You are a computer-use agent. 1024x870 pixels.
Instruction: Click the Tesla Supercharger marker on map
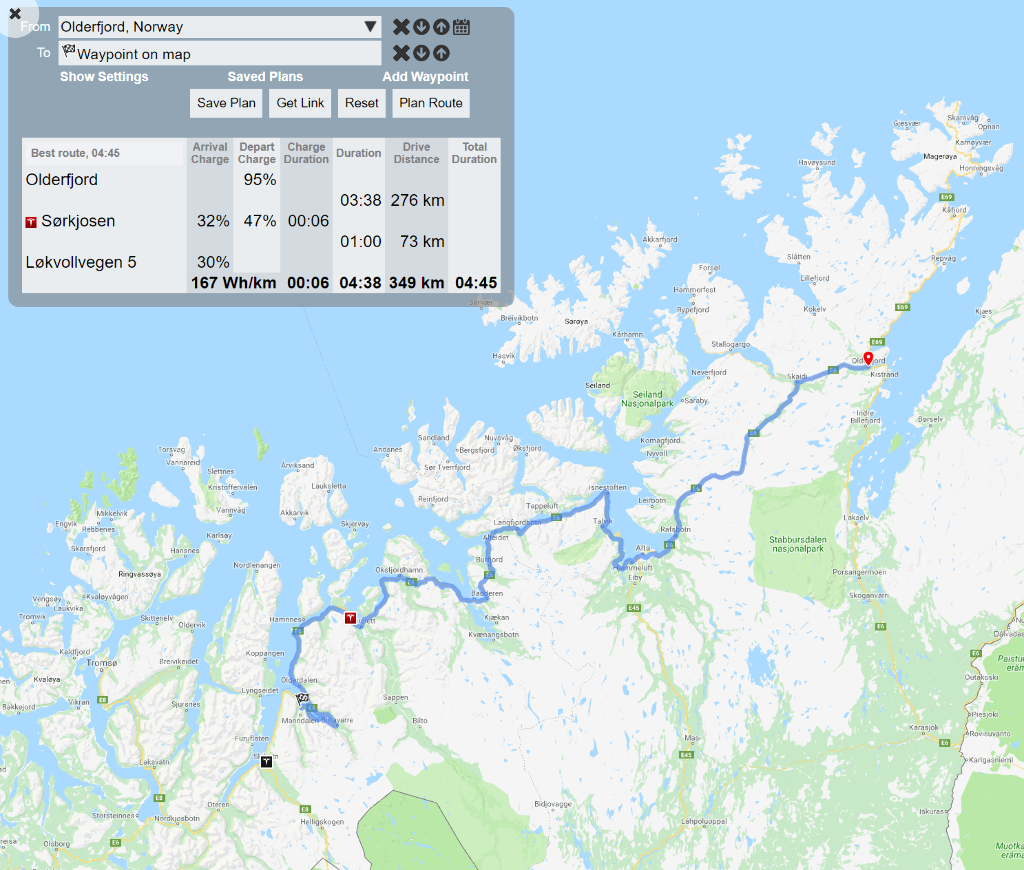[350, 618]
